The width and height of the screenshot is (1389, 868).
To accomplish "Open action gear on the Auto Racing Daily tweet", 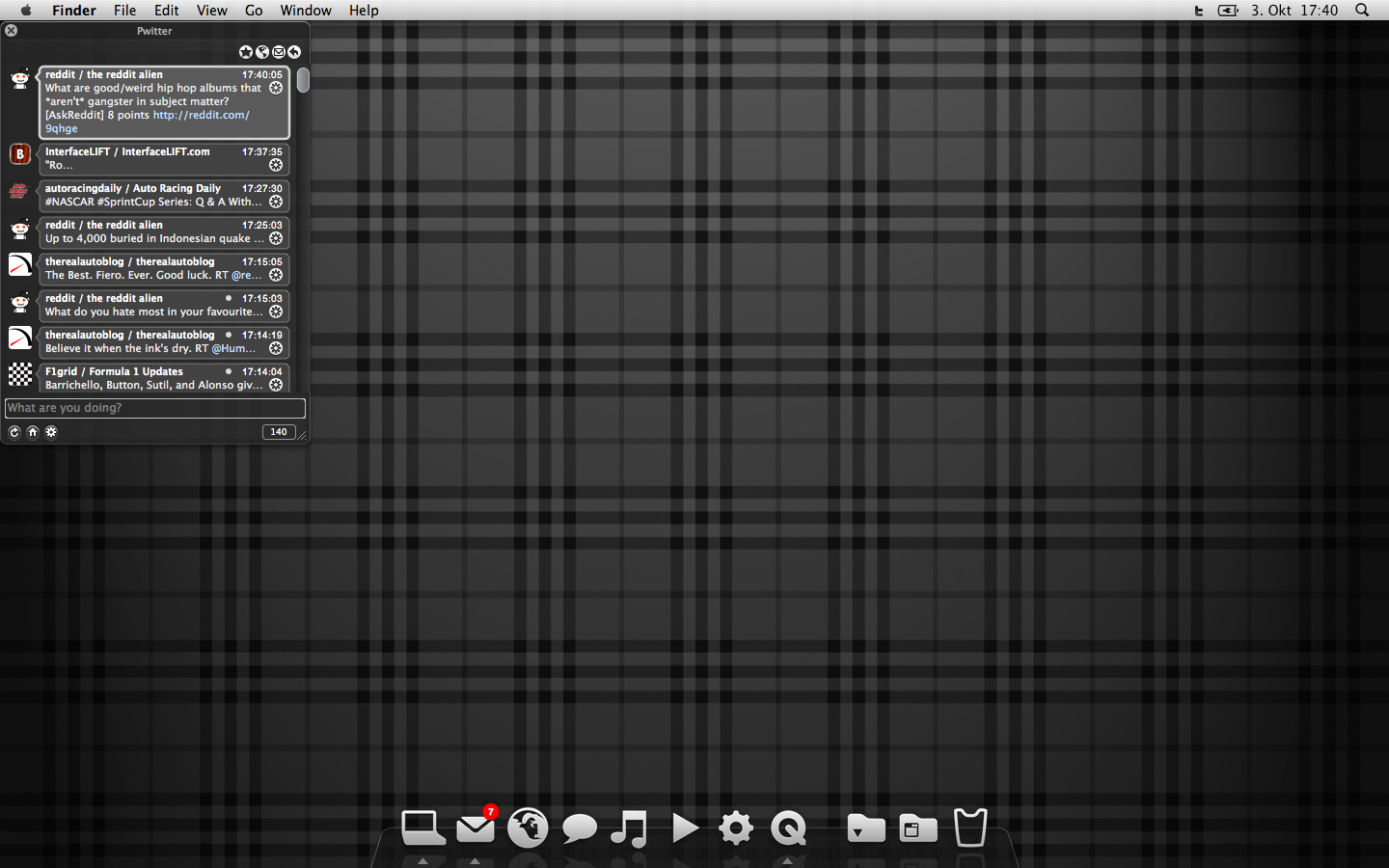I will click(x=276, y=202).
